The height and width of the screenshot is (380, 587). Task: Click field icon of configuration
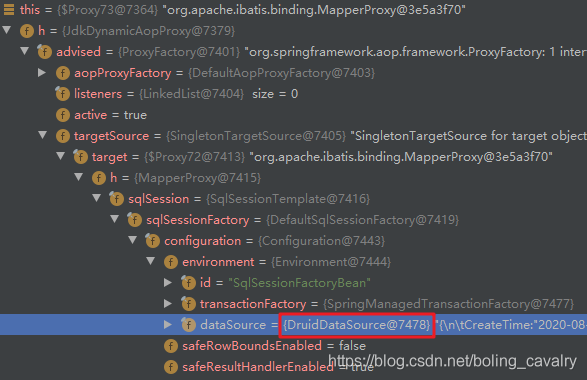coord(152,240)
